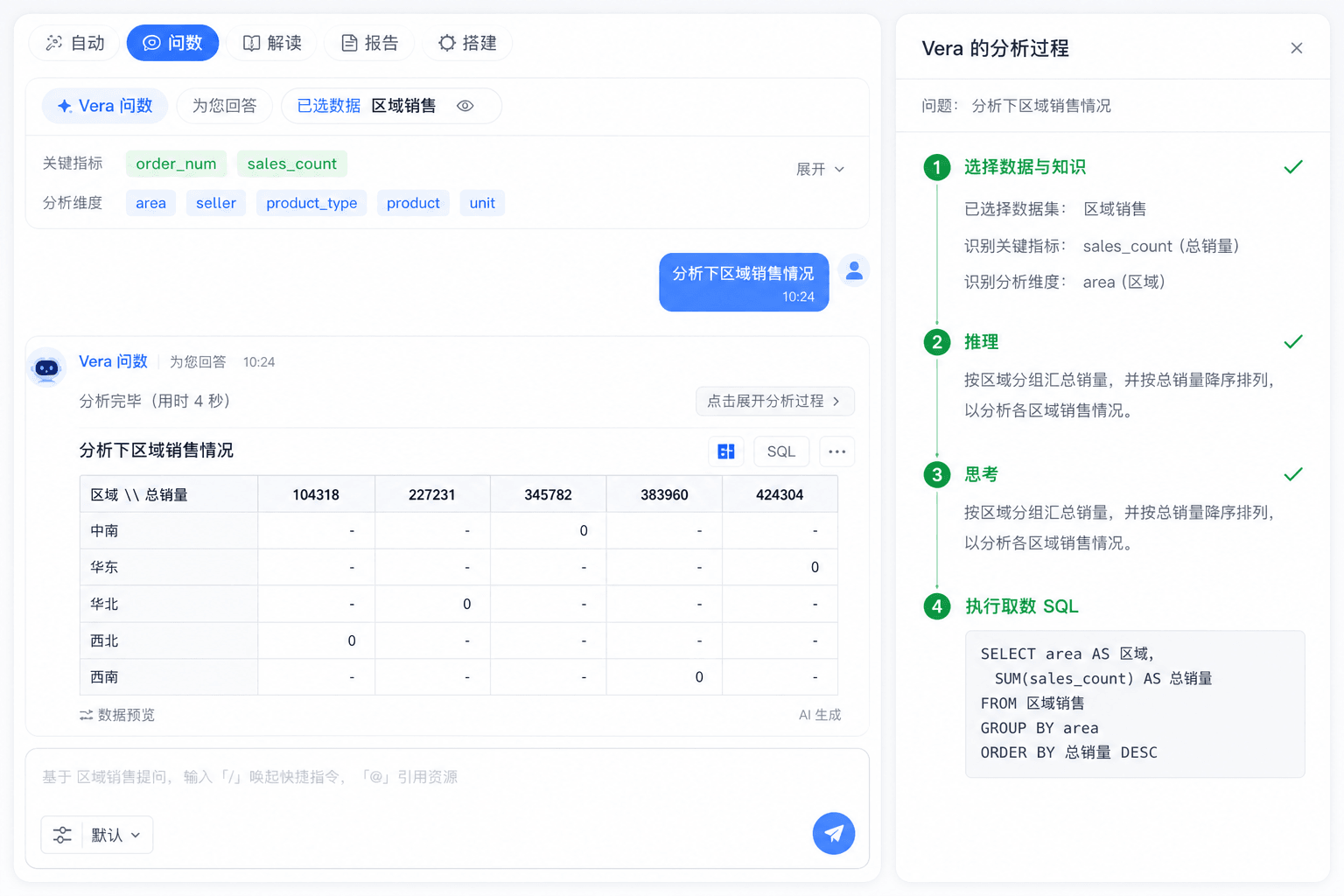Select the 华东 row label

104,567
